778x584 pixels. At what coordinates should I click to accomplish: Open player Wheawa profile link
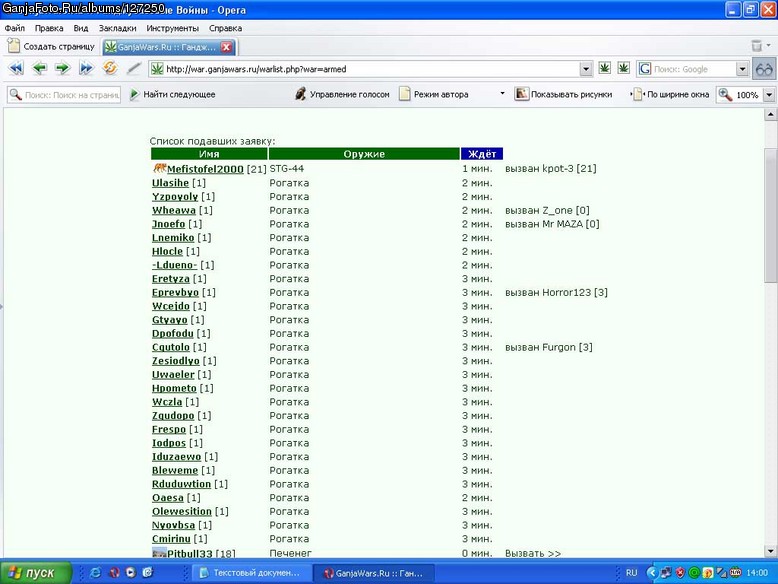coord(174,210)
